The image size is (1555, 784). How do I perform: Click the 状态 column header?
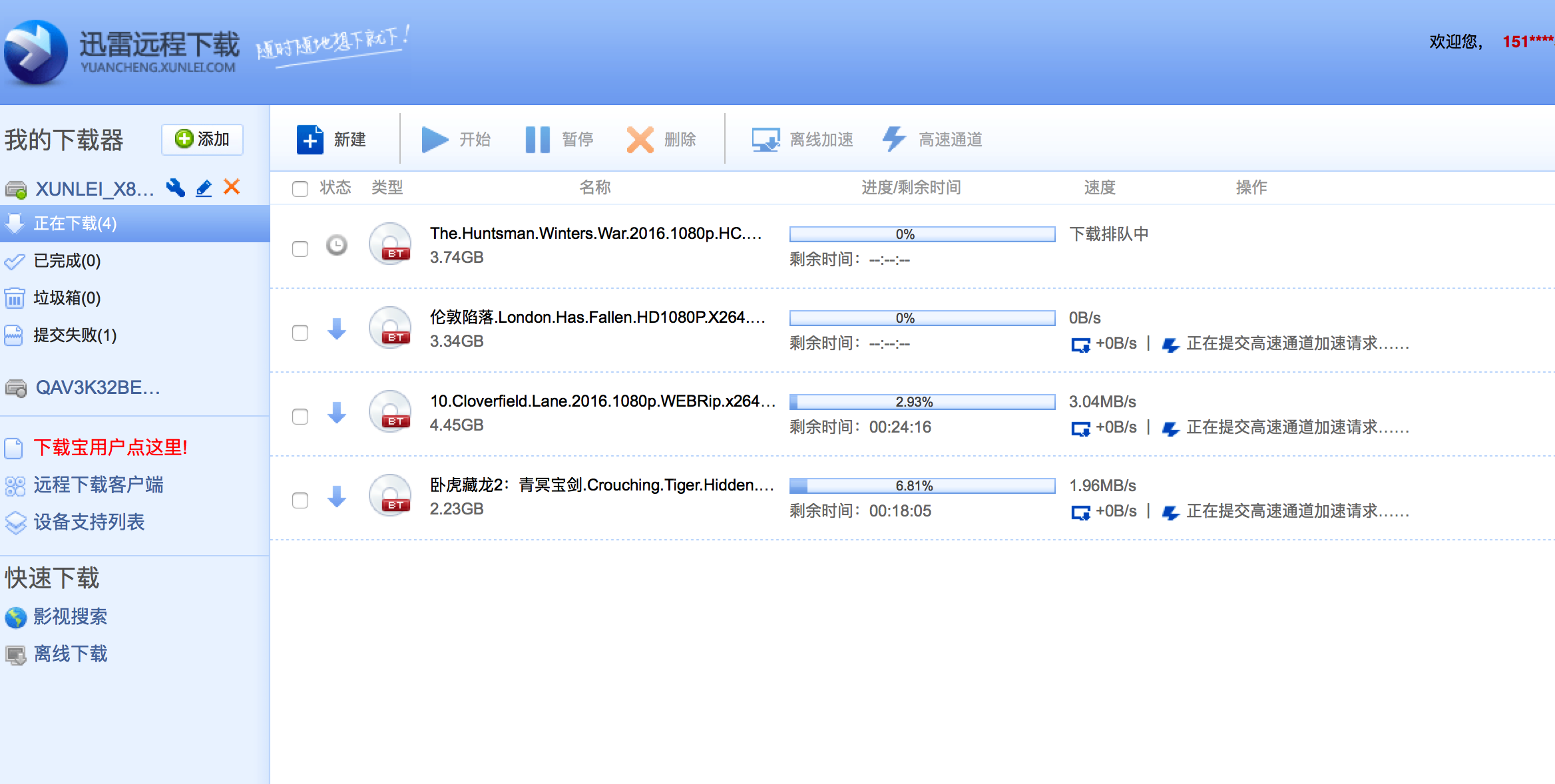coord(335,188)
